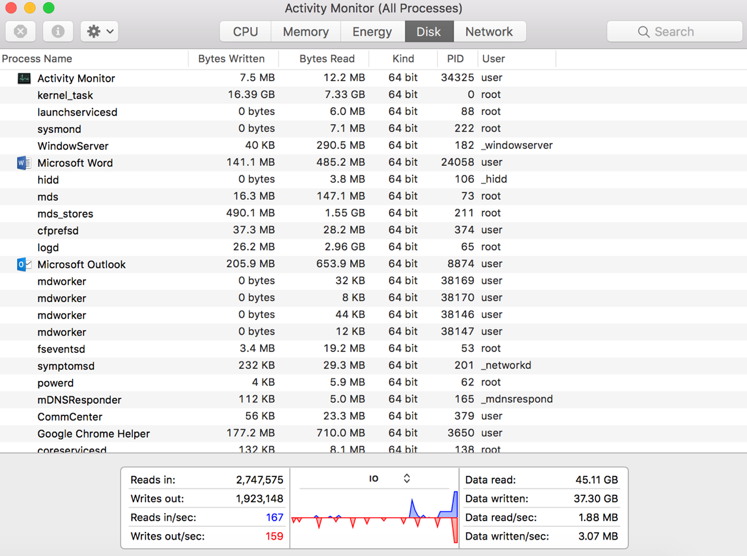747x556 pixels.
Task: Sort by the PID column header
Action: pos(455,59)
